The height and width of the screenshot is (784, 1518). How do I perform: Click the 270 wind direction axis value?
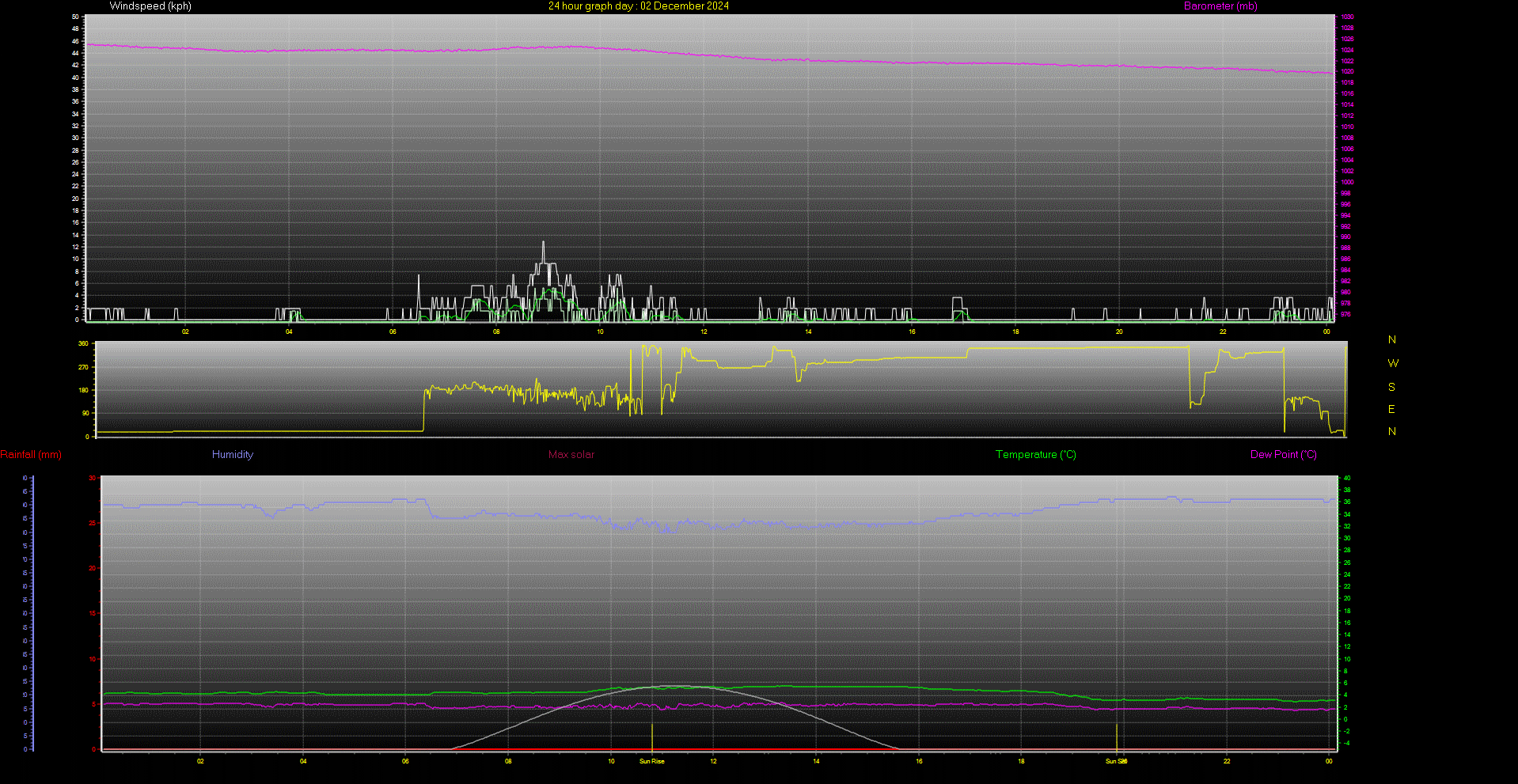[83, 367]
